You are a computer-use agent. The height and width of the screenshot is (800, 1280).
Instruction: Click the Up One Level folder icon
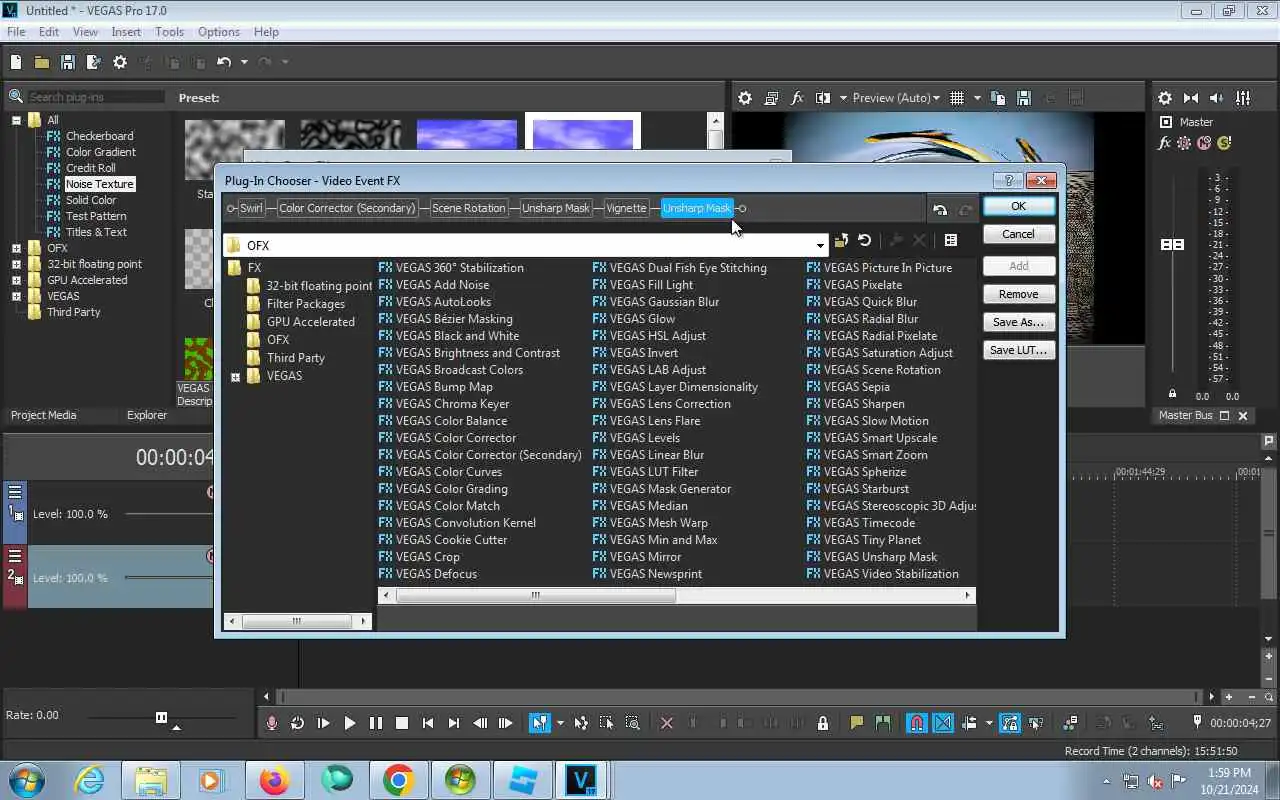841,241
